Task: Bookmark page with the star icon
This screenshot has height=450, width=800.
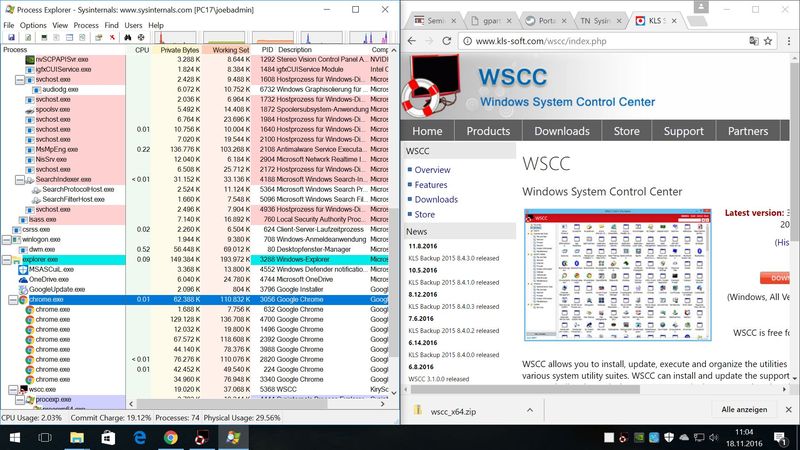Action: [x=768, y=41]
